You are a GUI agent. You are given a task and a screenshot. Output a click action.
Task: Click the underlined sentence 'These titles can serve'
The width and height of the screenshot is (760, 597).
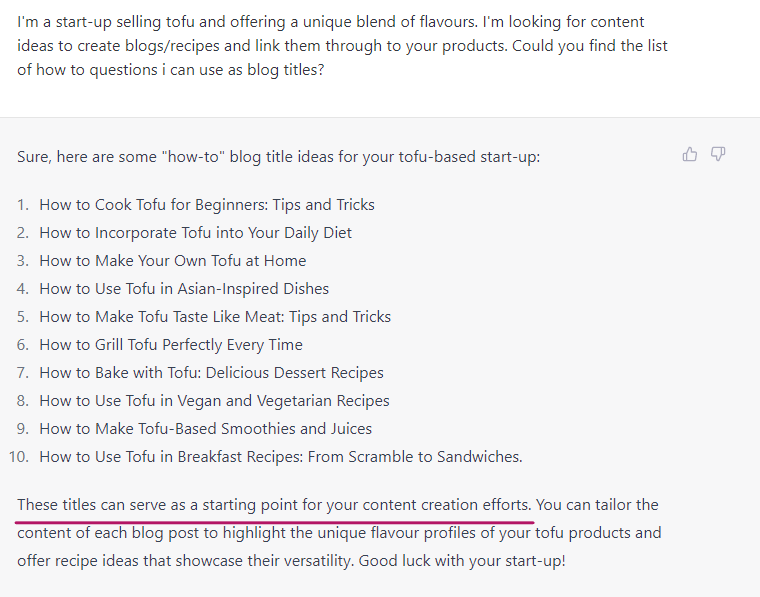coord(274,505)
